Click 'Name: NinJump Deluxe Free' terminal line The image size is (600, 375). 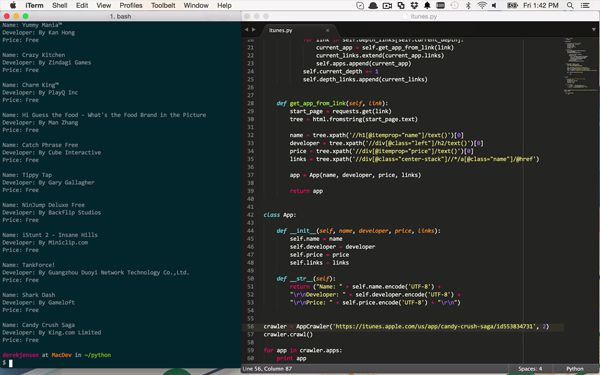click(x=44, y=205)
